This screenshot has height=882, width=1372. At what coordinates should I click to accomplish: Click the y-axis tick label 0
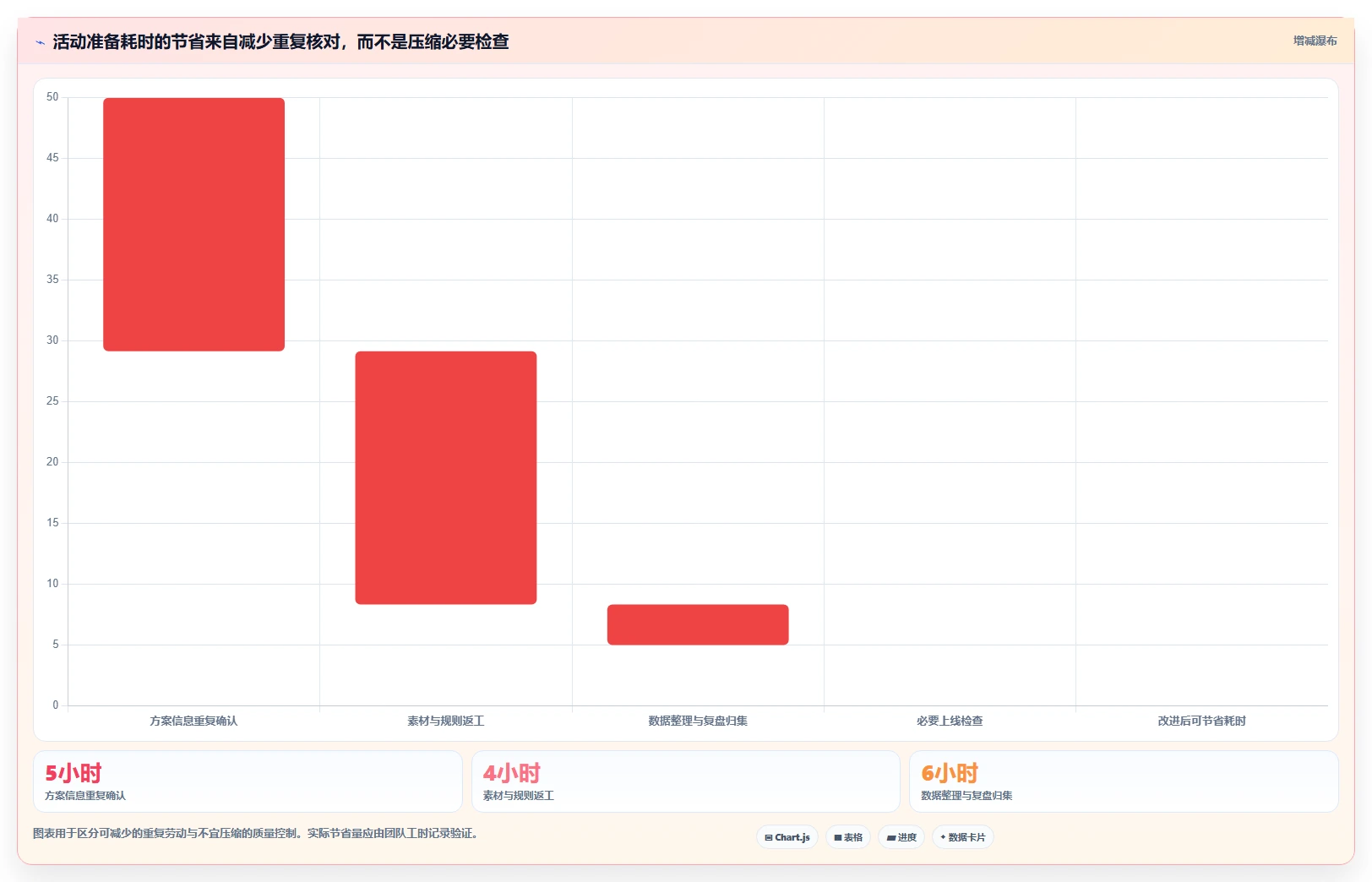click(x=56, y=705)
